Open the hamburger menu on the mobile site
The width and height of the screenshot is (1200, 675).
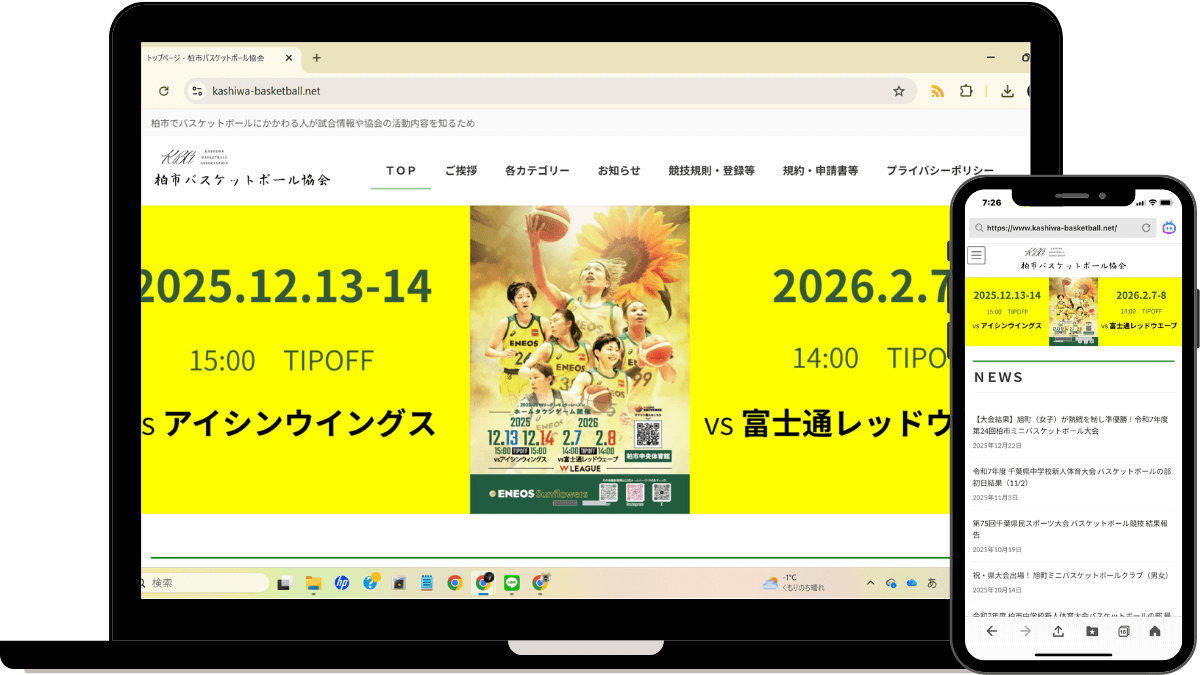pyautogui.click(x=976, y=254)
